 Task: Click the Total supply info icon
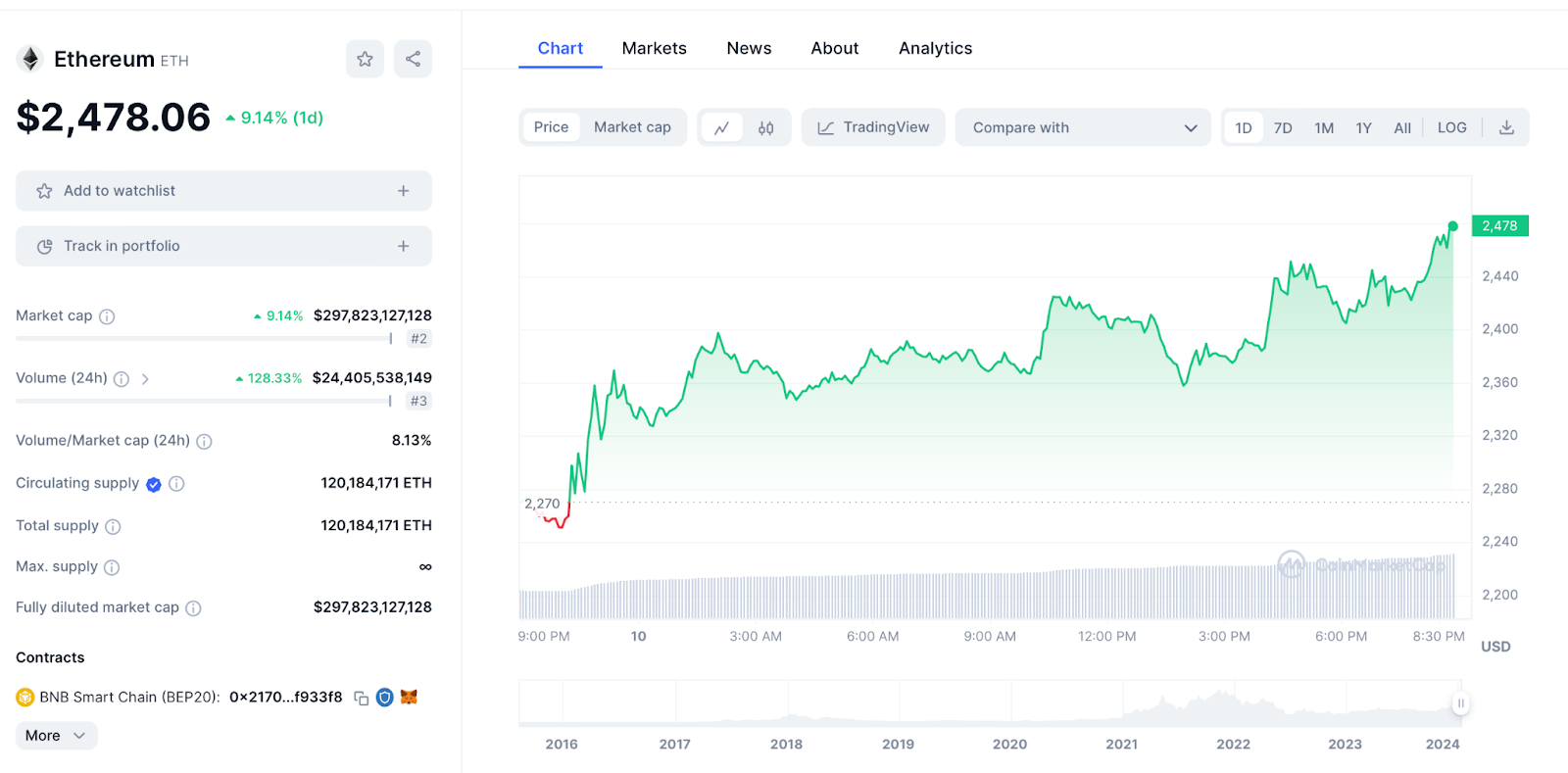(113, 527)
